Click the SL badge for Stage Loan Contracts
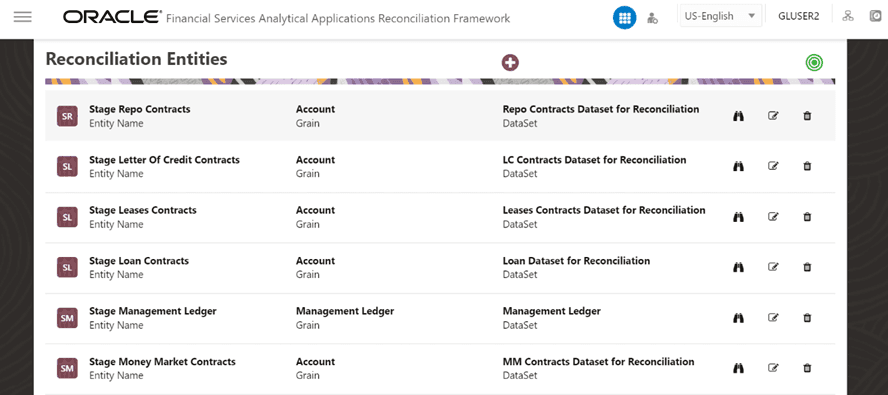This screenshot has height=395, width=888. tap(67, 267)
